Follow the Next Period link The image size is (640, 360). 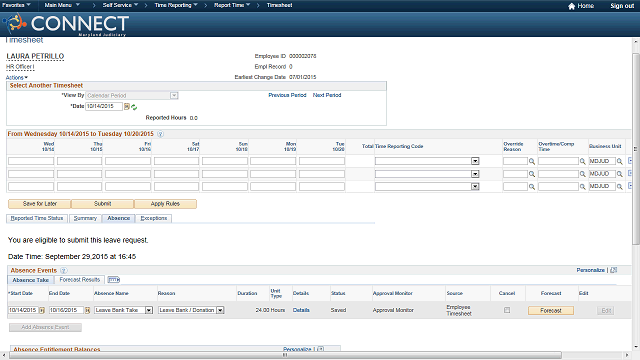[327, 95]
